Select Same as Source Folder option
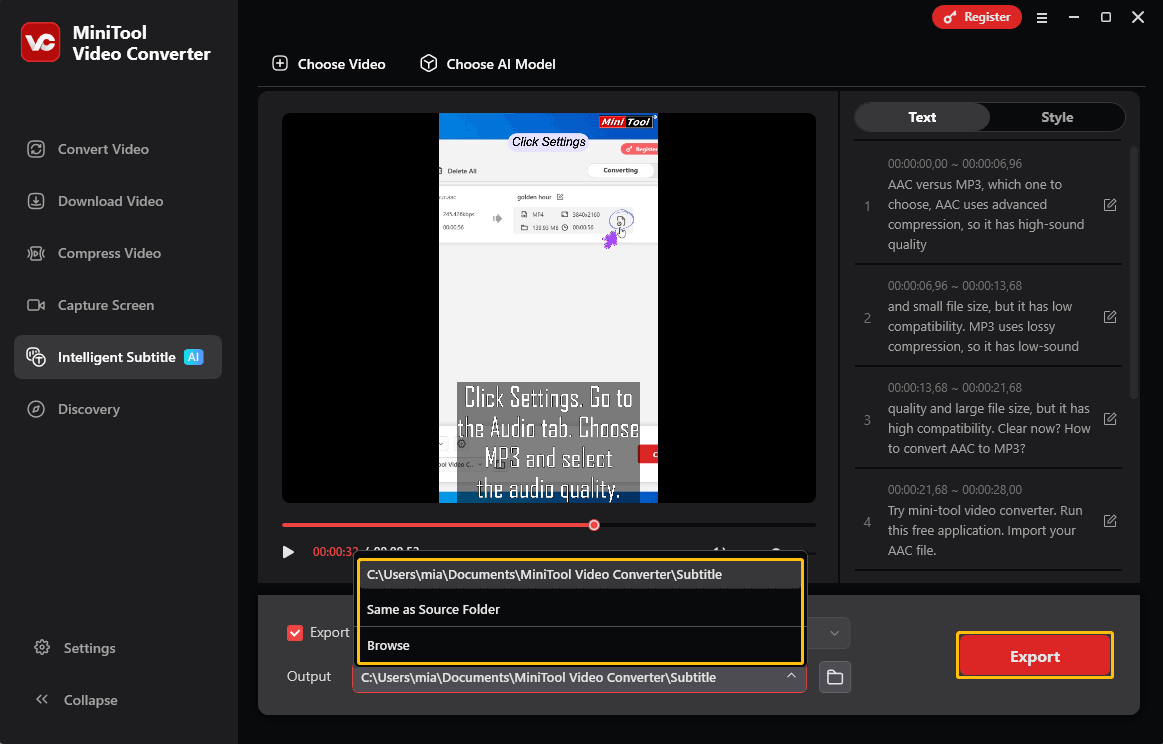 pyautogui.click(x=580, y=609)
